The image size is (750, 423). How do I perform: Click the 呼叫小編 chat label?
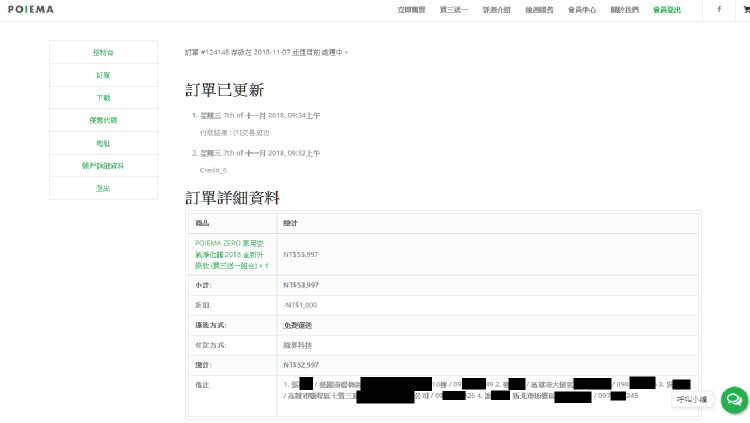[x=692, y=399]
